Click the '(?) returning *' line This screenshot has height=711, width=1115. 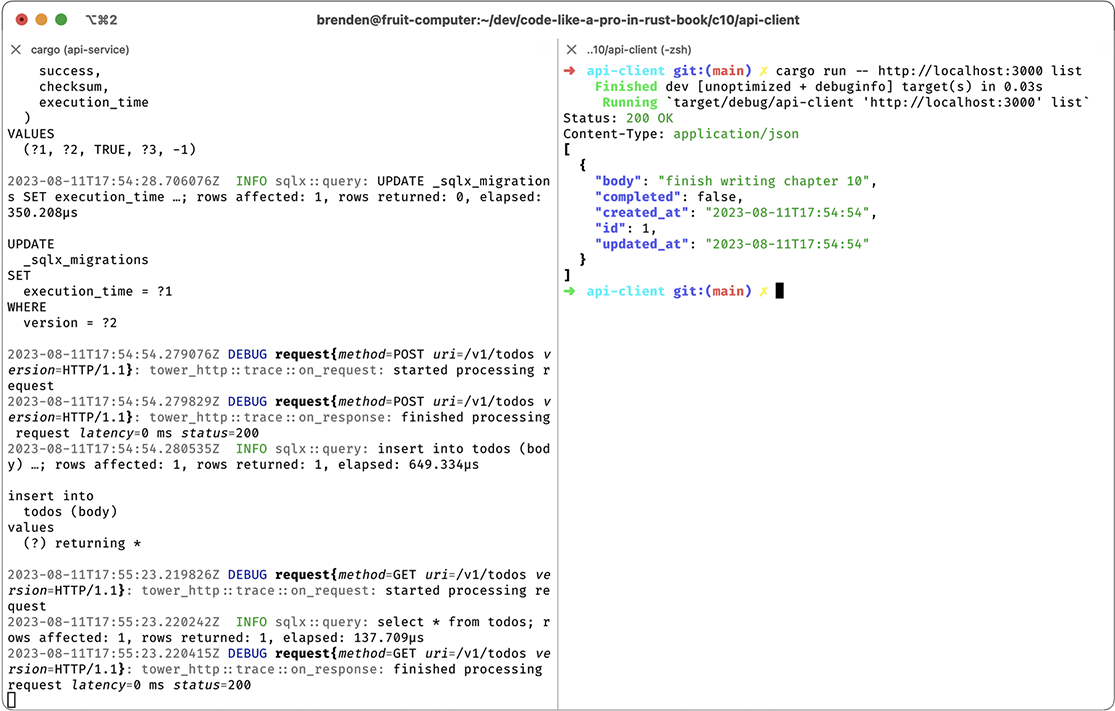(x=82, y=543)
